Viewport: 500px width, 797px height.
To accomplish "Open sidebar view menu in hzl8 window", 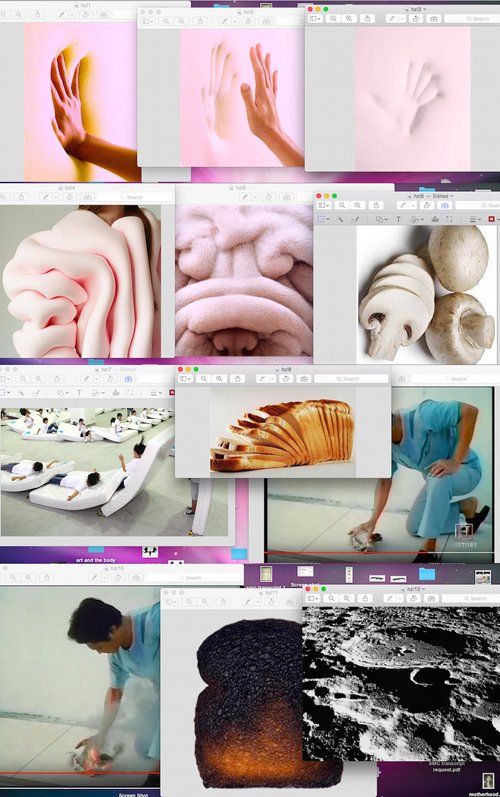I will click(185, 379).
